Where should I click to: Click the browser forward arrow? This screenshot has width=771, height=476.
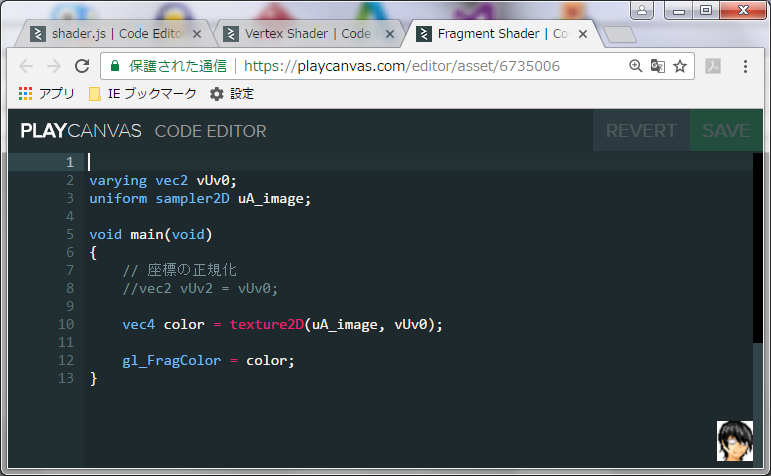pyautogui.click(x=54, y=66)
